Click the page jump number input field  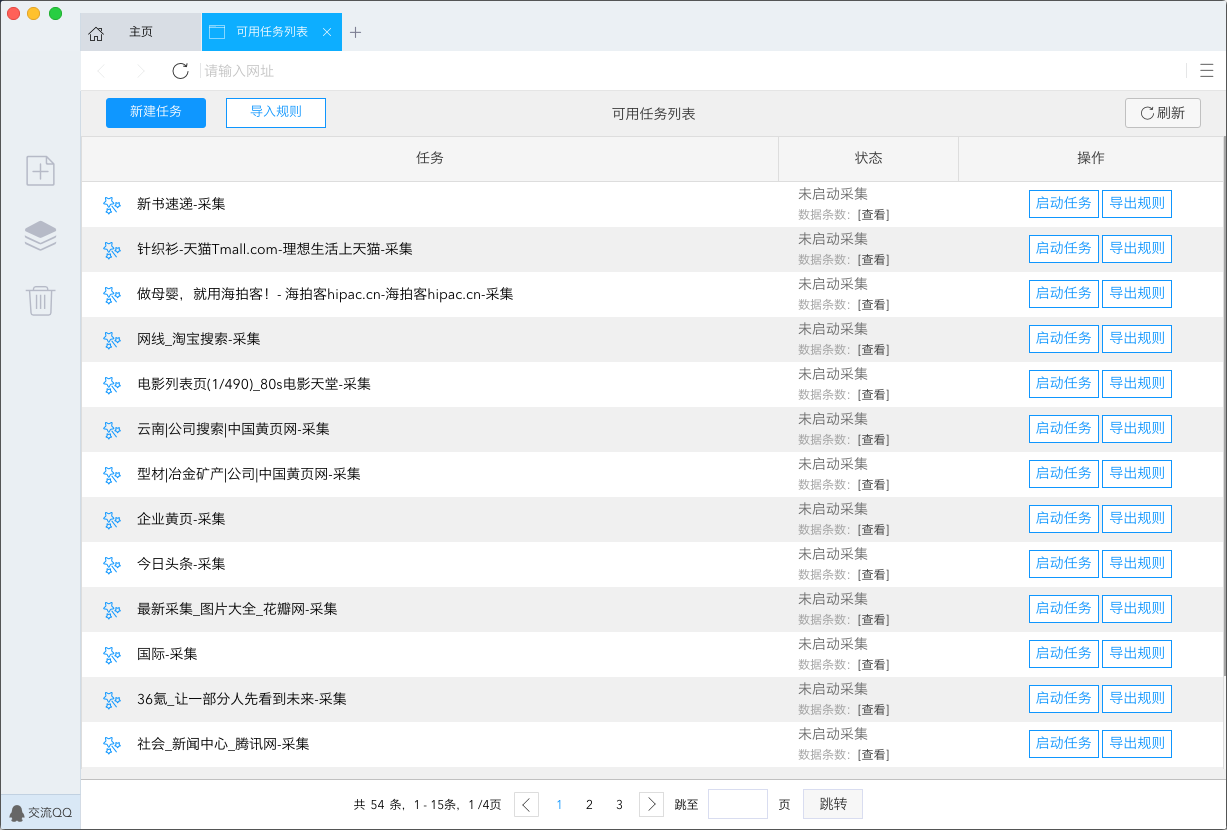coord(737,805)
